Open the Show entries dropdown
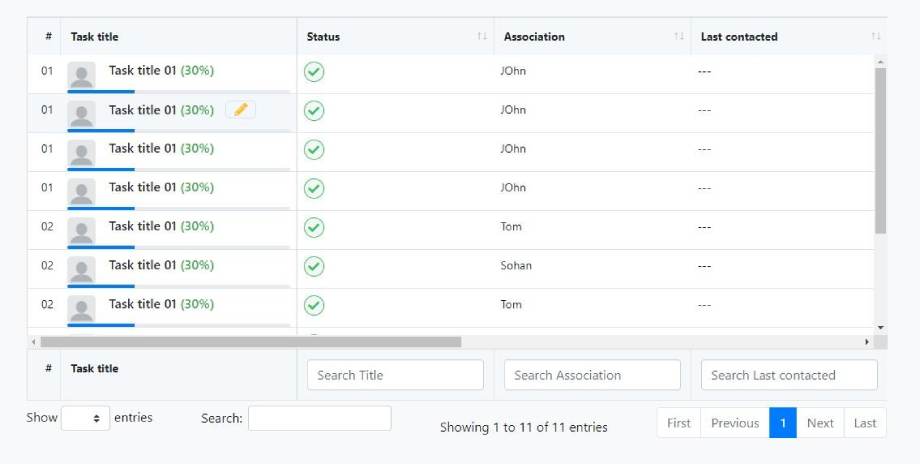The width and height of the screenshot is (920, 464). pos(86,418)
